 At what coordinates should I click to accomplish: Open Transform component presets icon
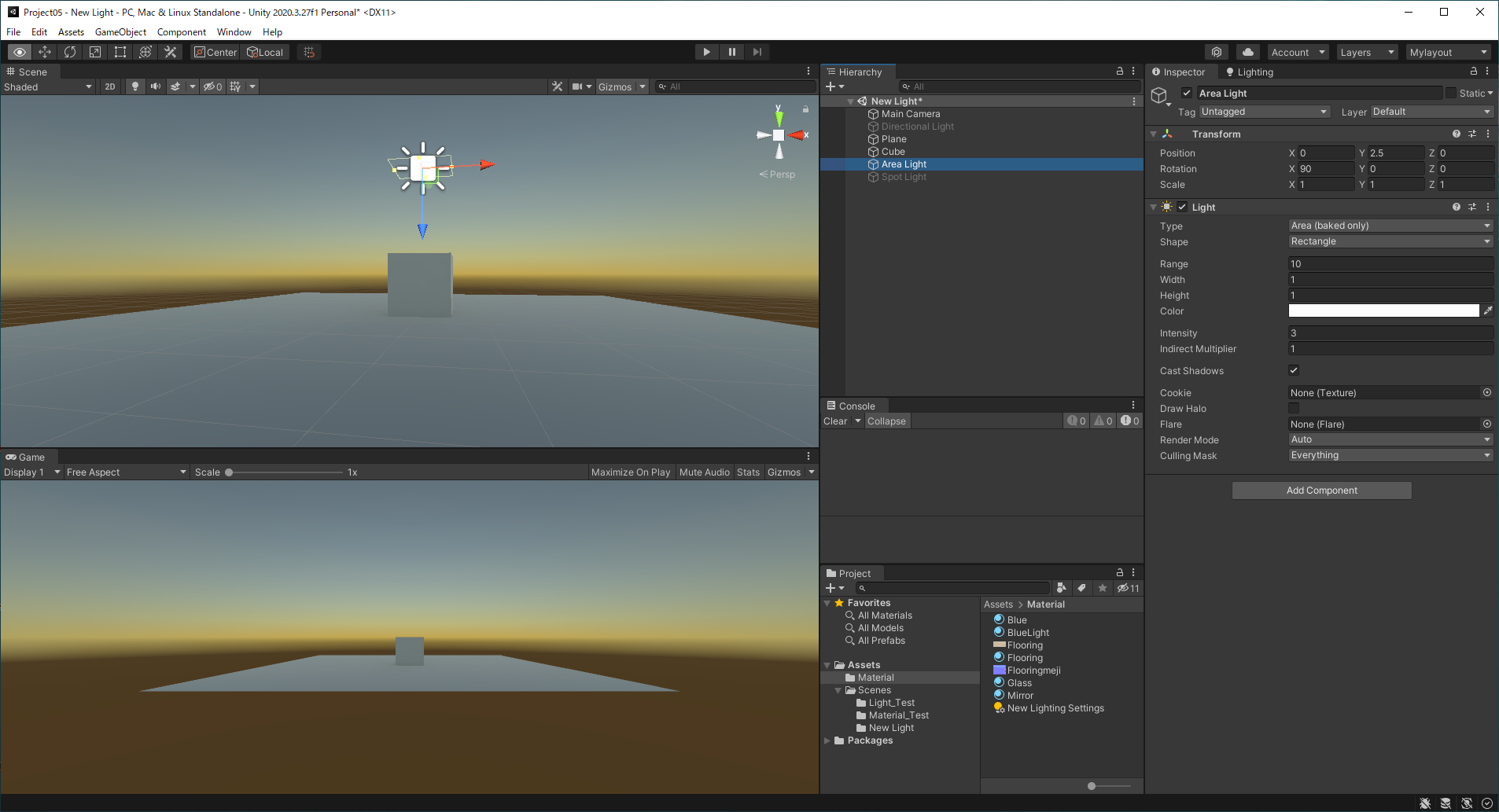click(x=1472, y=134)
